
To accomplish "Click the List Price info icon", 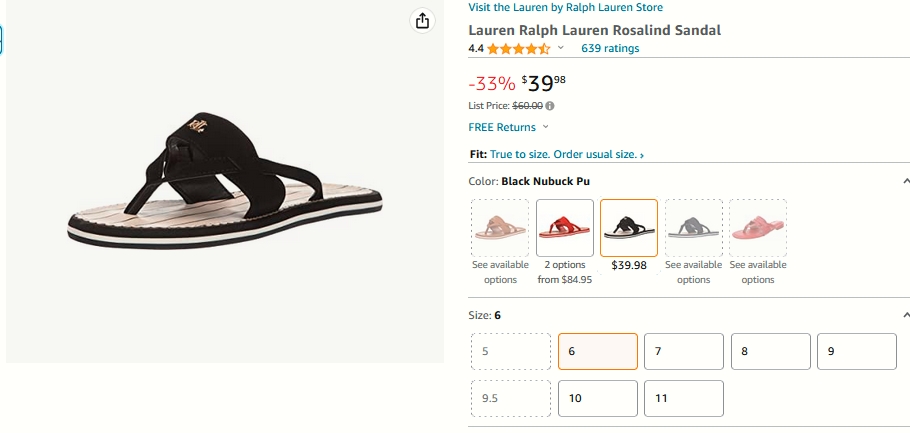I will pos(550,106).
